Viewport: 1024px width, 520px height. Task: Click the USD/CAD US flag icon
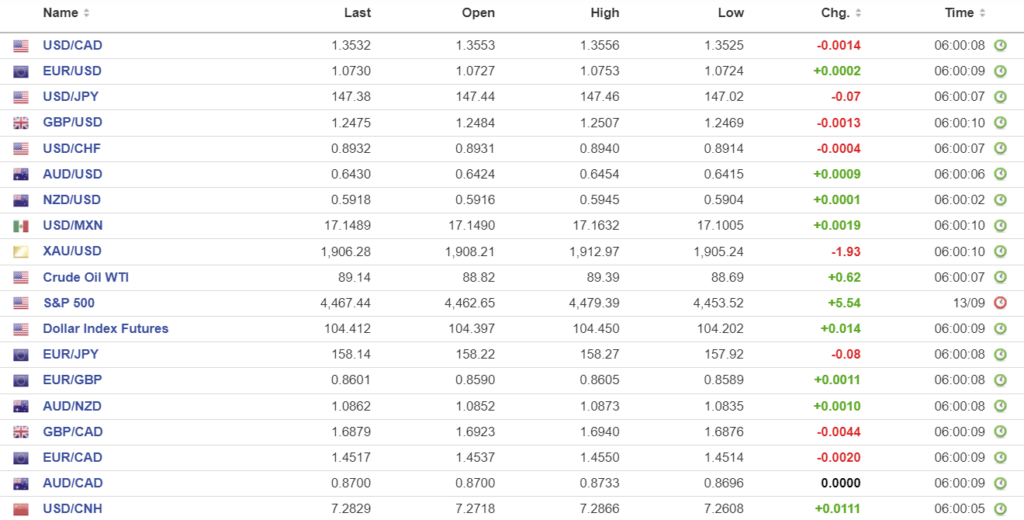(x=21, y=46)
